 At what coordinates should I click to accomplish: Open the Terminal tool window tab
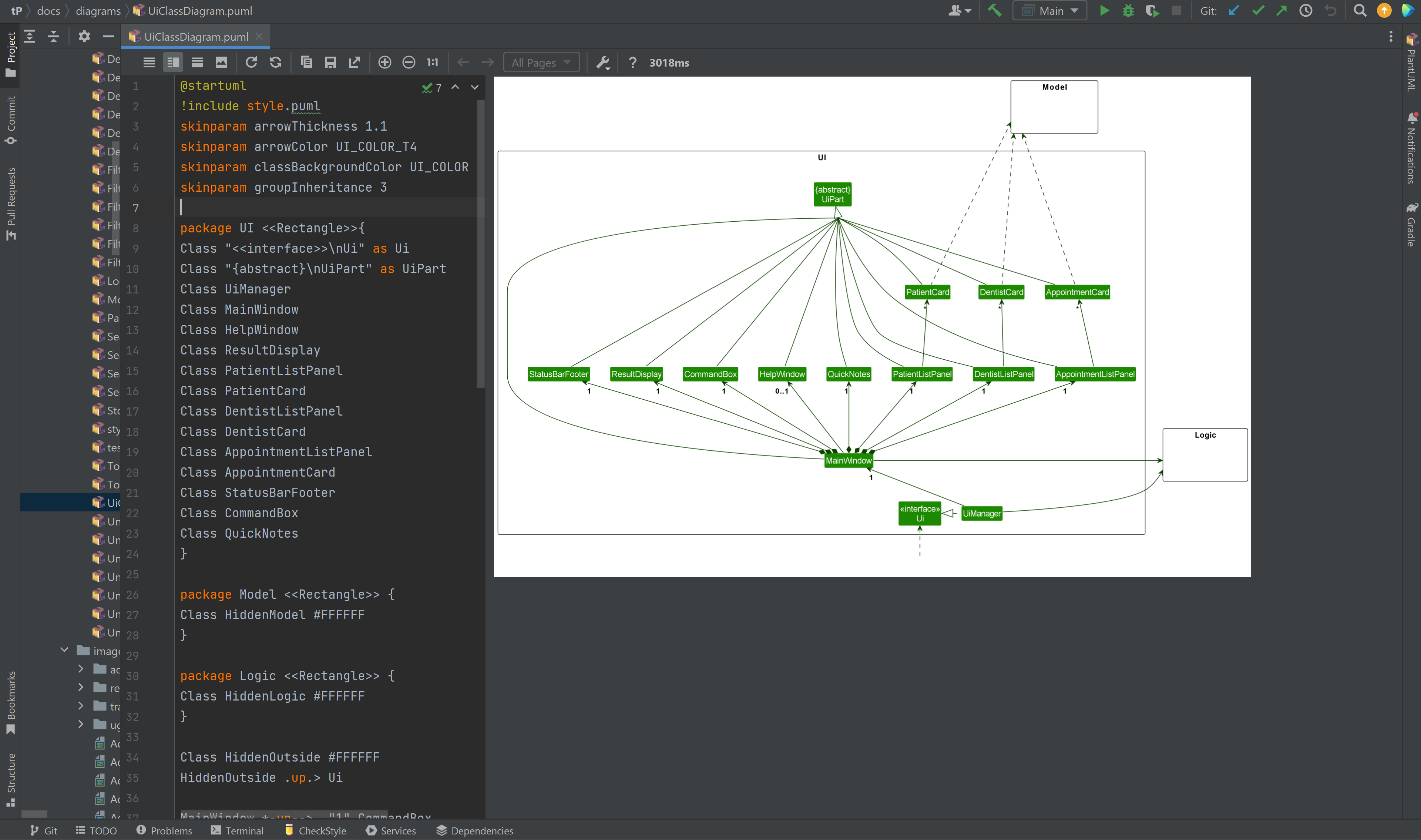(237, 830)
